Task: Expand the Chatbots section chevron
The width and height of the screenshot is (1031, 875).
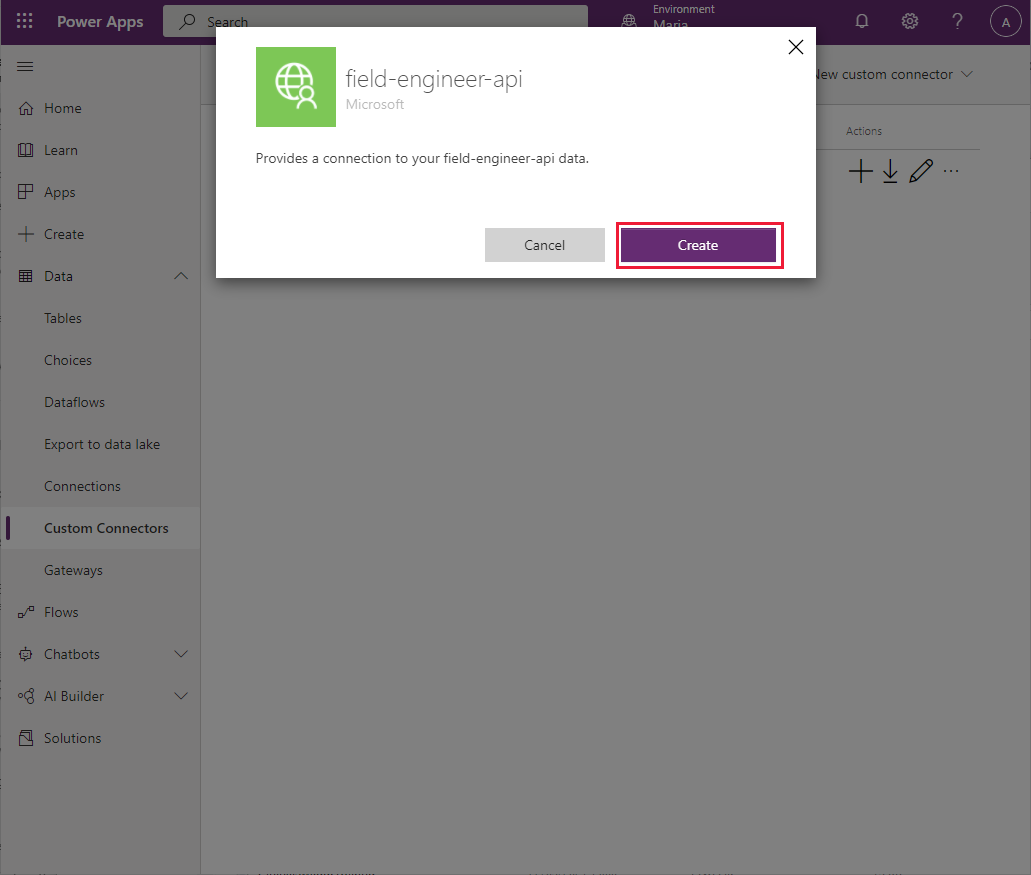Action: [x=181, y=654]
